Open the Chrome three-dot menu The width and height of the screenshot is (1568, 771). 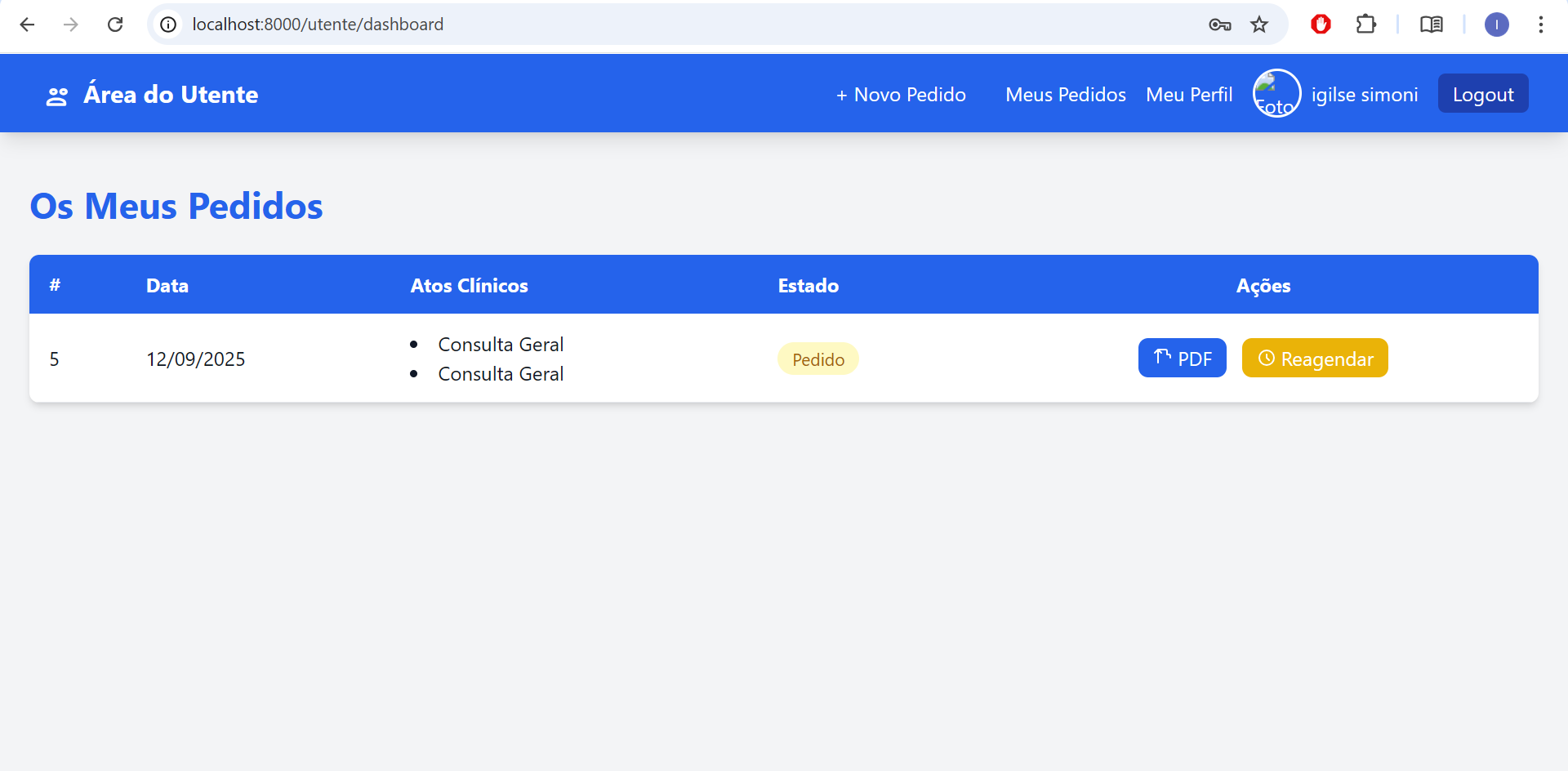point(1540,25)
